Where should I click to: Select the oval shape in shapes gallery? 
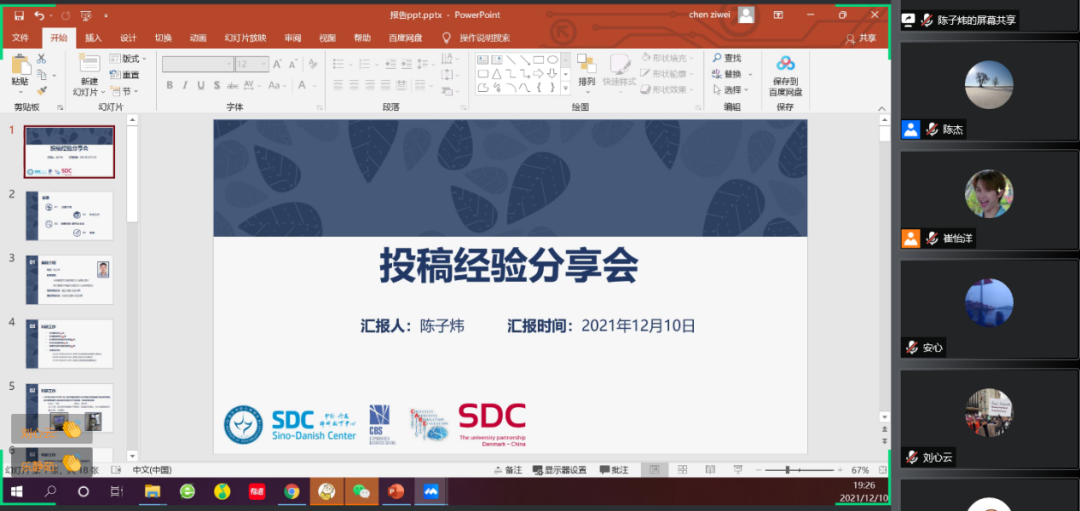[x=552, y=59]
